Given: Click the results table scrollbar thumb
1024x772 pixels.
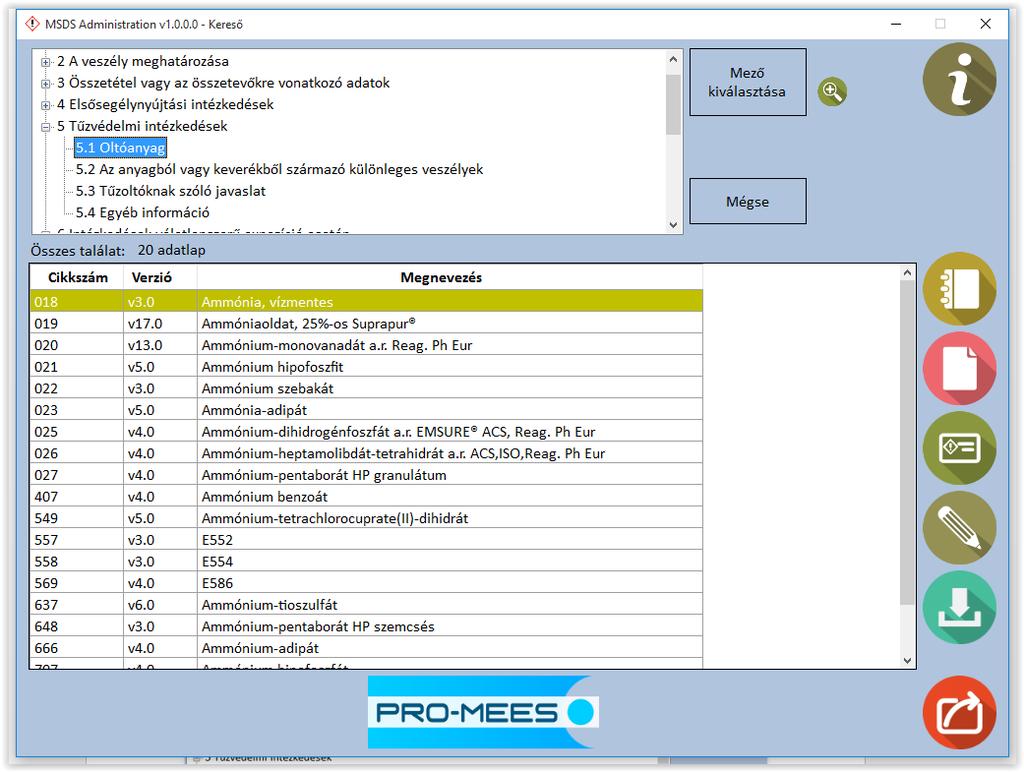Looking at the screenshot, I should point(907,443).
